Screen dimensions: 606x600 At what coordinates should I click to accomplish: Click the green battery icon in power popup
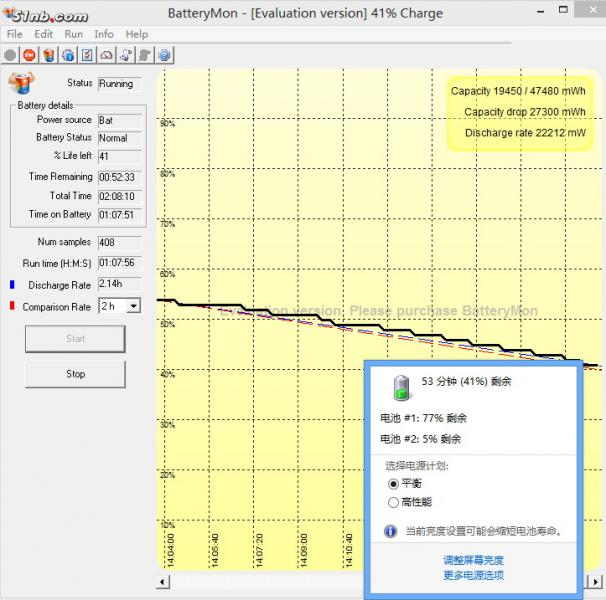tap(401, 387)
